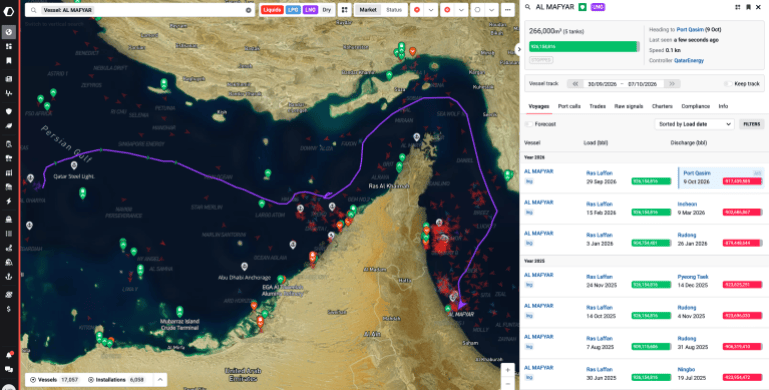This screenshot has height=390, width=769.
Task: Toggle the LPG commodity filter
Action: click(293, 10)
